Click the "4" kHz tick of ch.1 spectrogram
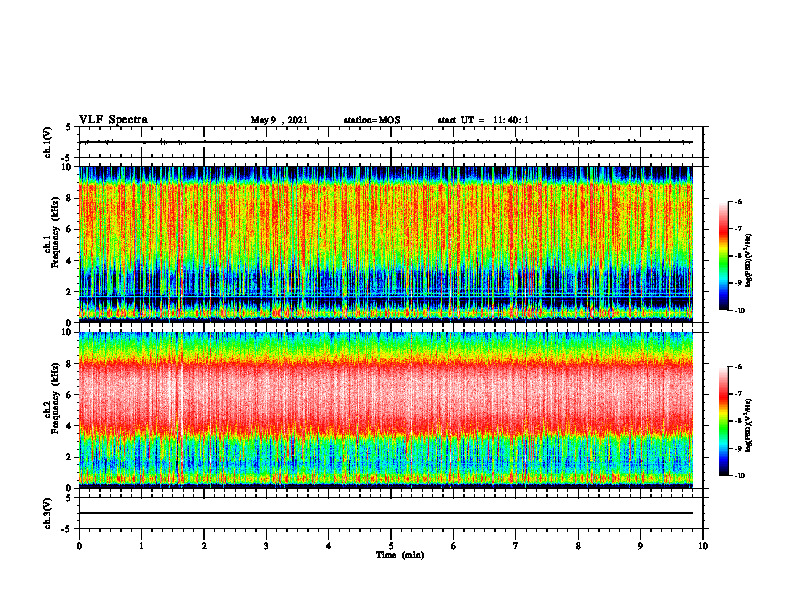This screenshot has height=612, width=792. (69, 261)
